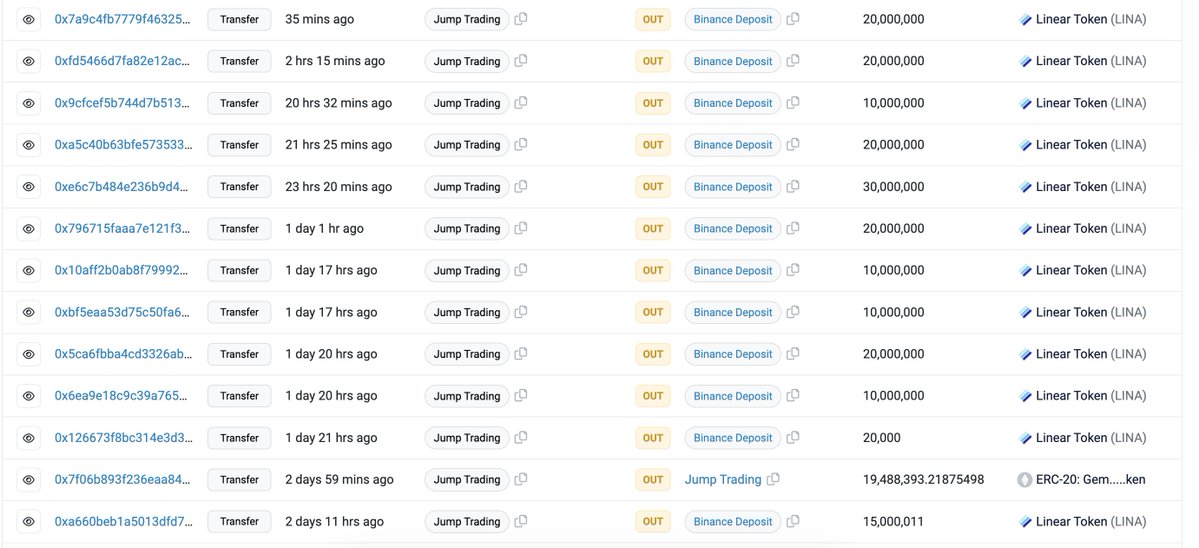The width and height of the screenshot is (1199, 548).
Task: Open Linear Token link in 0x7a9c4fb7779f46325 row
Action: pyautogui.click(x=1090, y=19)
